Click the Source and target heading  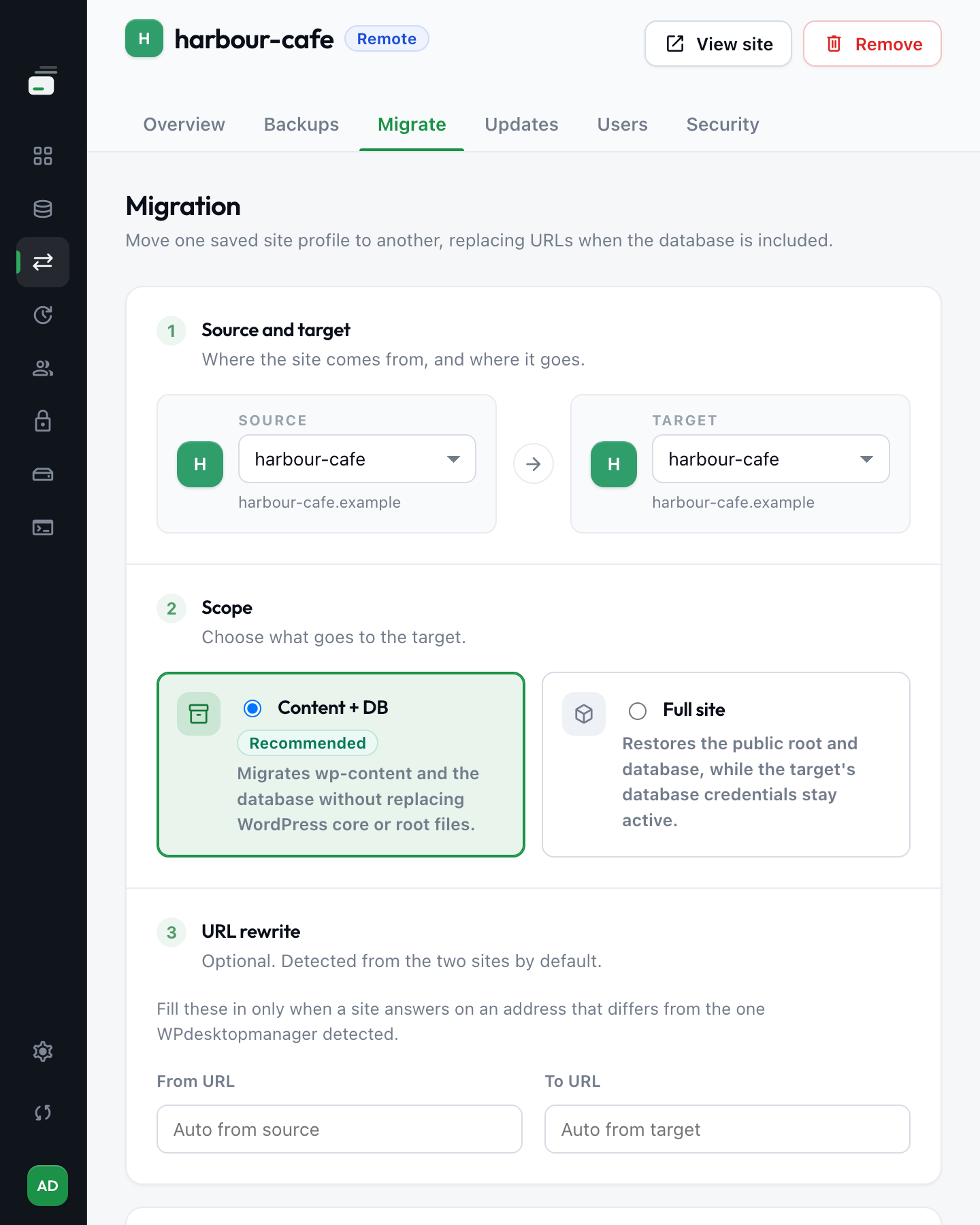point(276,330)
